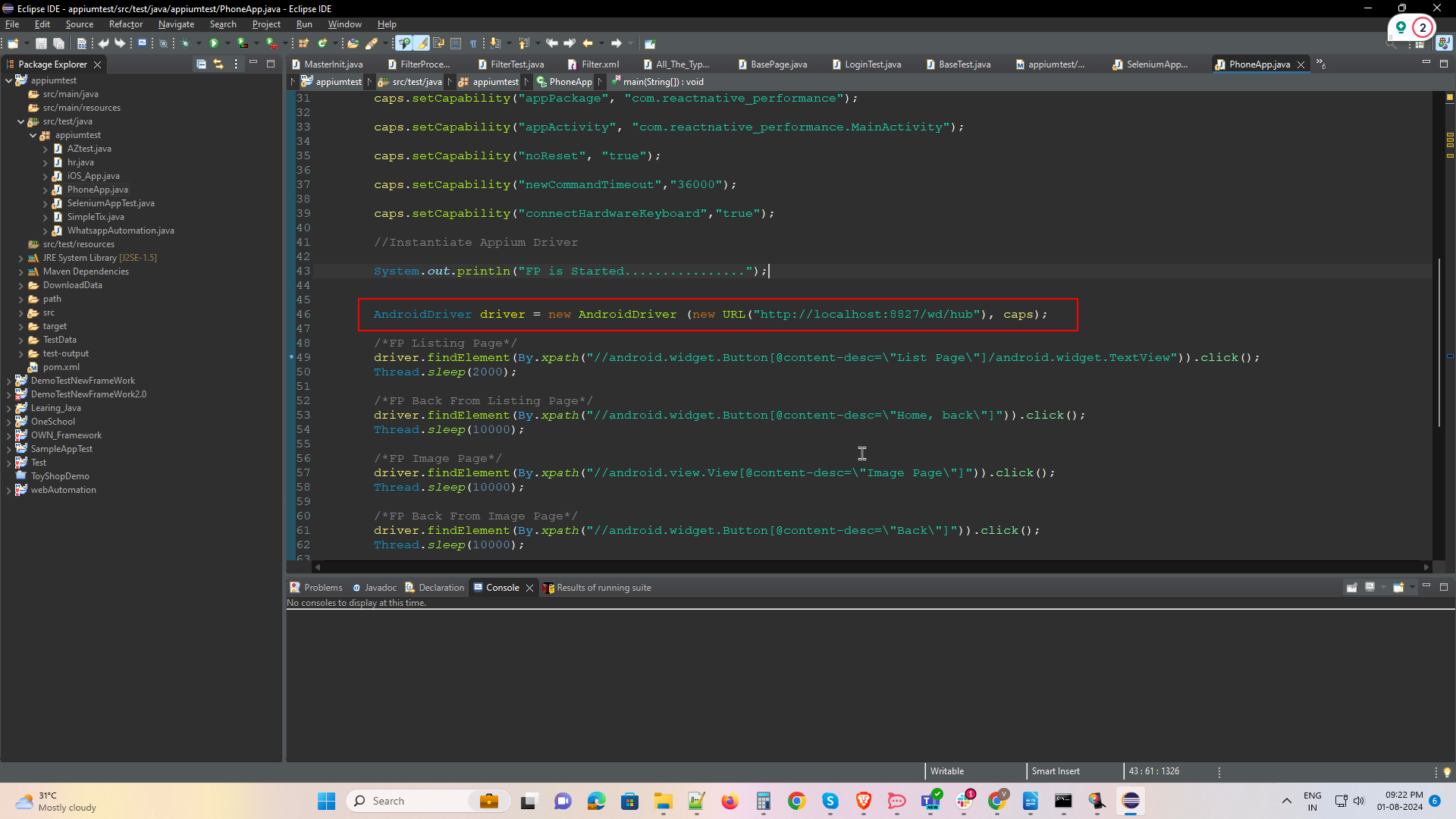1456x819 pixels.
Task: Click the green Run button in toolbar
Action: coord(214,43)
